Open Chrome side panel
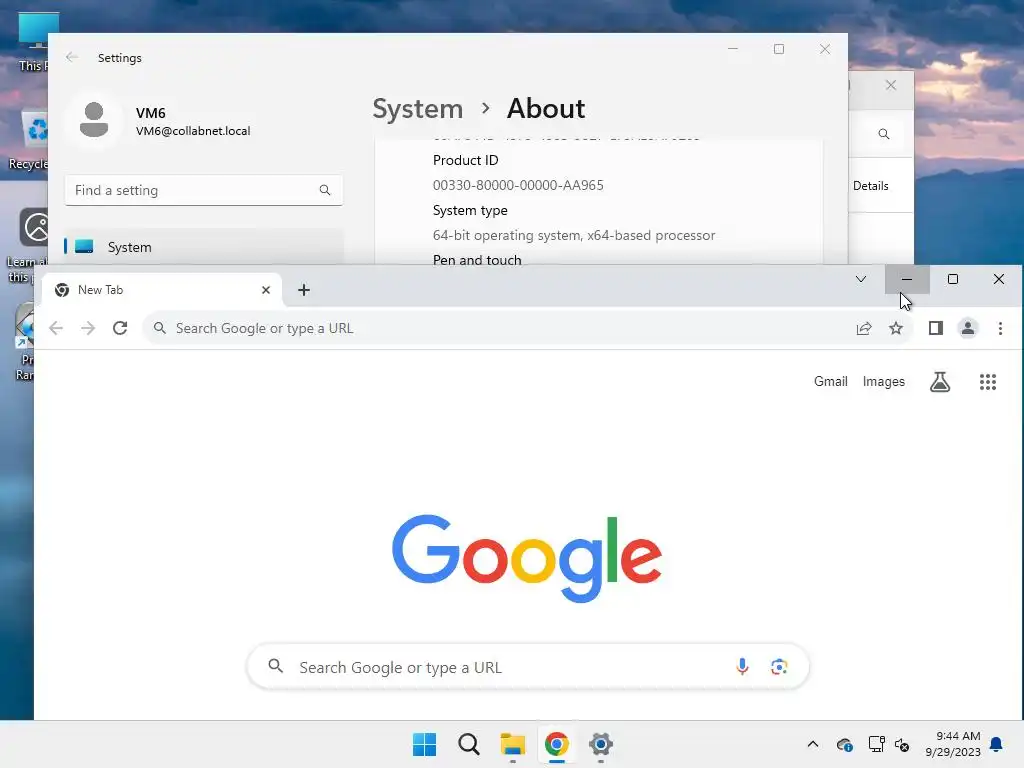This screenshot has width=1024, height=768. coord(936,328)
